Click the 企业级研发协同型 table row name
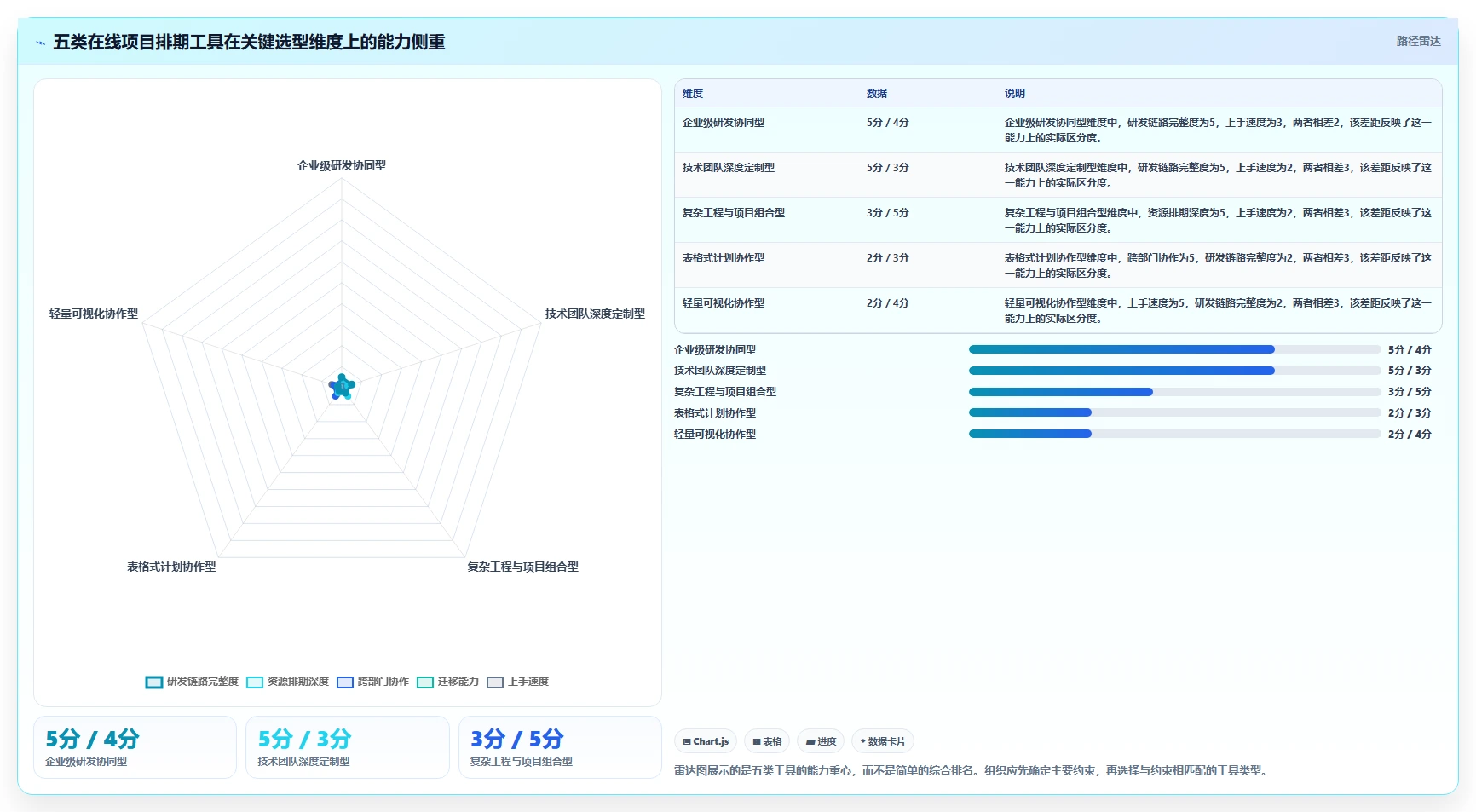Viewport: 1476px width, 812px height. 724,123
